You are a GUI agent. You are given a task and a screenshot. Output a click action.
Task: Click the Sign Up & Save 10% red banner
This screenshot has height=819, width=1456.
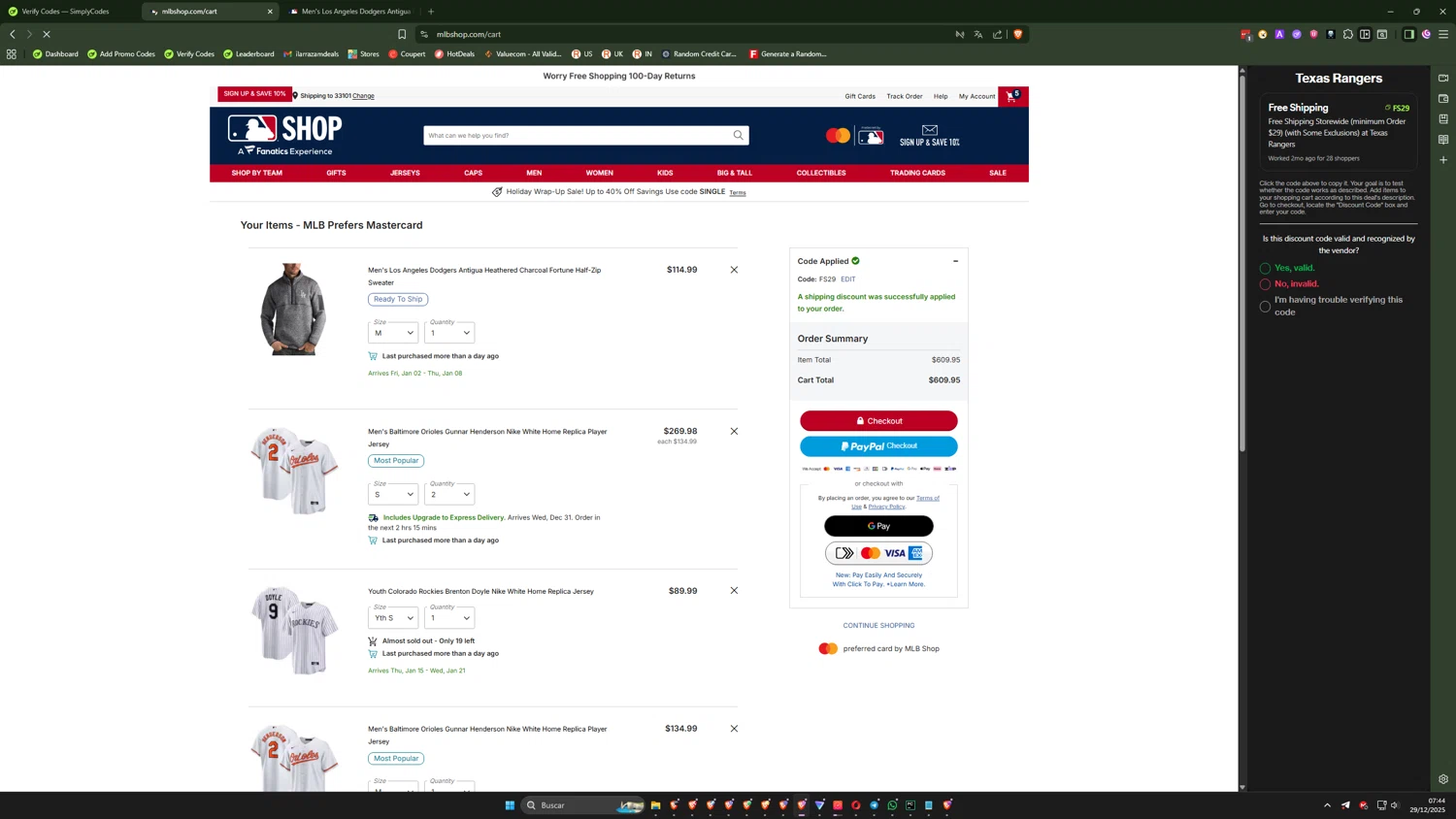pyautogui.click(x=254, y=94)
